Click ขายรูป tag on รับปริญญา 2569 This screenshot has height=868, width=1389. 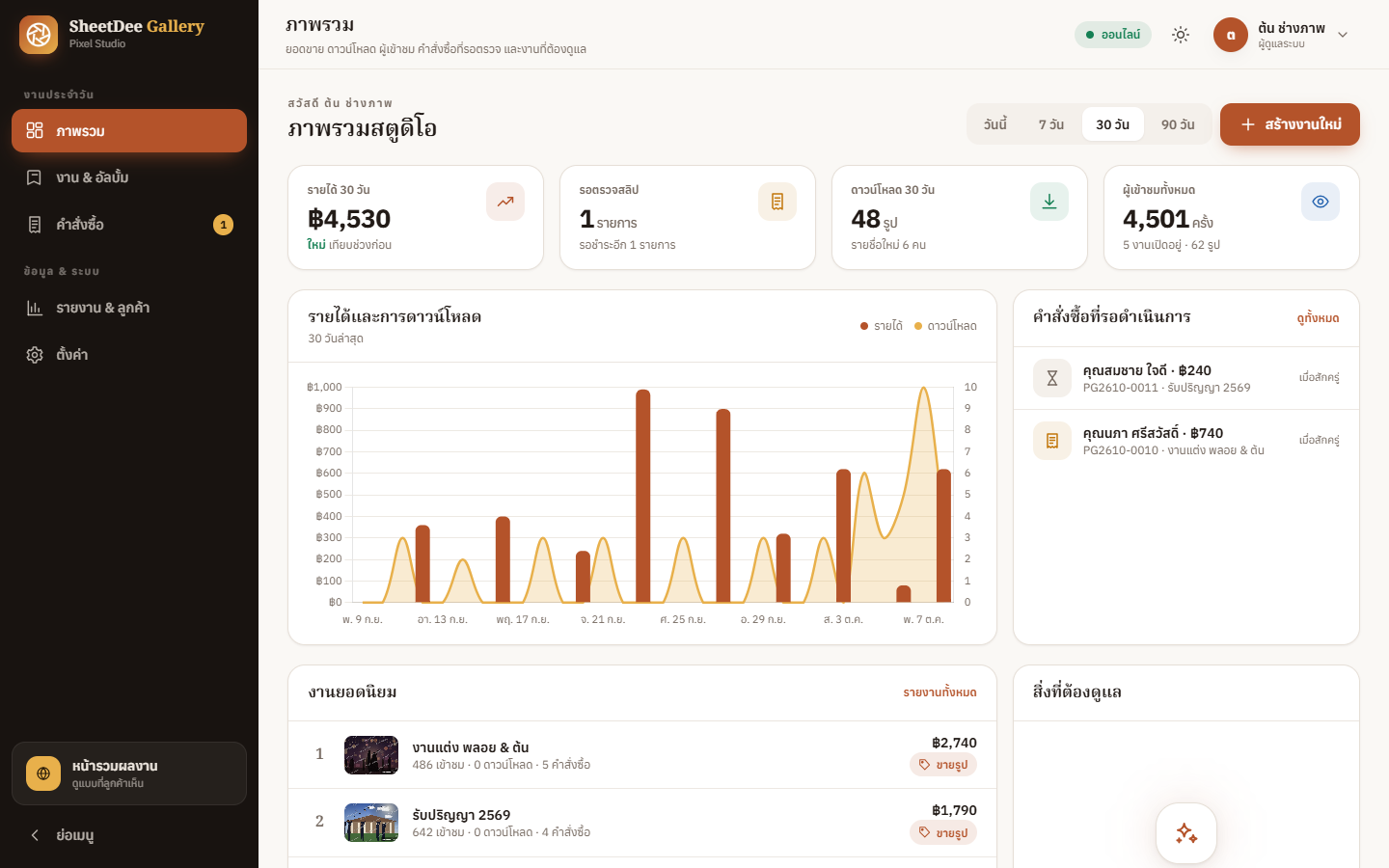pyautogui.click(x=943, y=832)
